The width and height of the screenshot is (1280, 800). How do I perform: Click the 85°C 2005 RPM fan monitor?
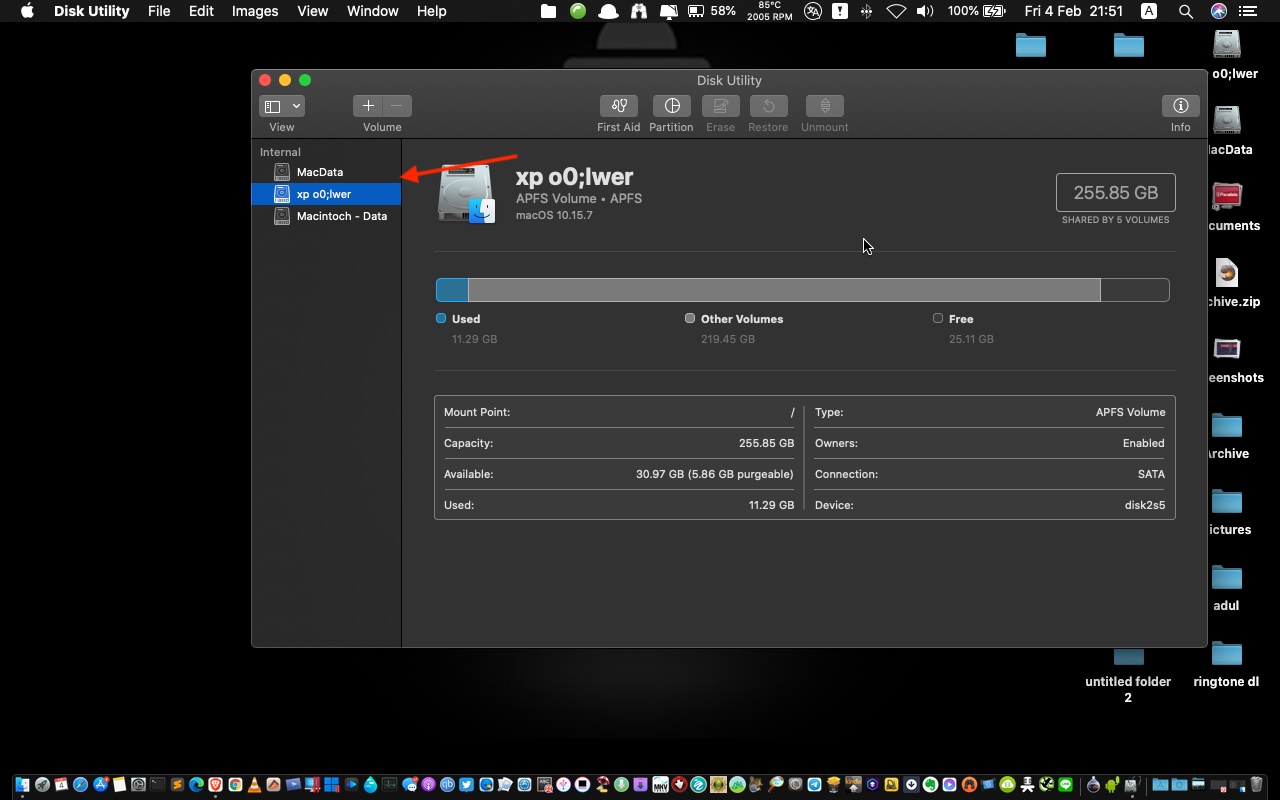coord(770,11)
